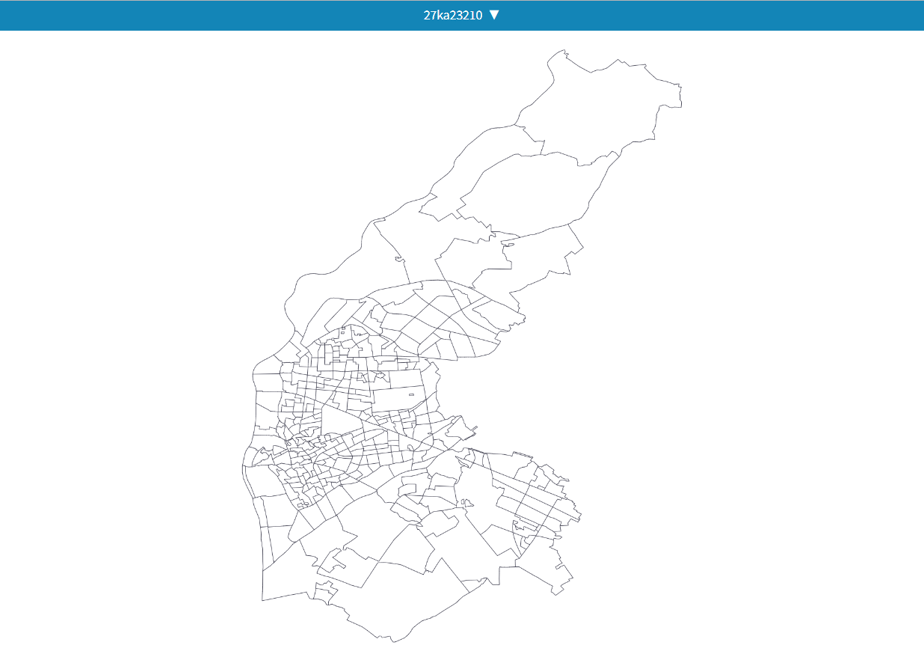Image resolution: width=924 pixels, height=660 pixels.
Task: Open the 27ka23210 dataset dropdown
Action: (x=461, y=15)
